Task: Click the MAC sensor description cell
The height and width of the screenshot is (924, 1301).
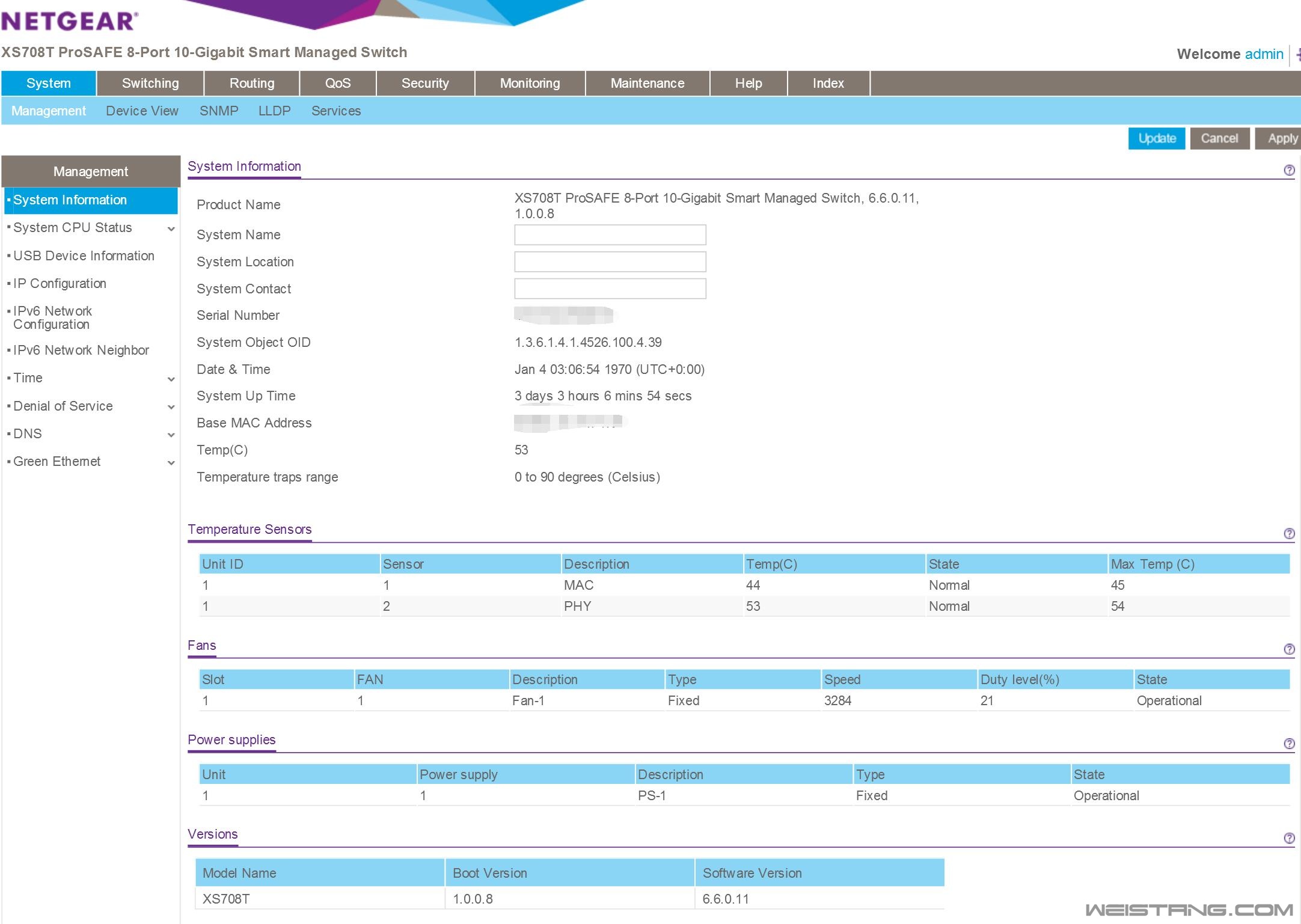Action: pyautogui.click(x=578, y=585)
